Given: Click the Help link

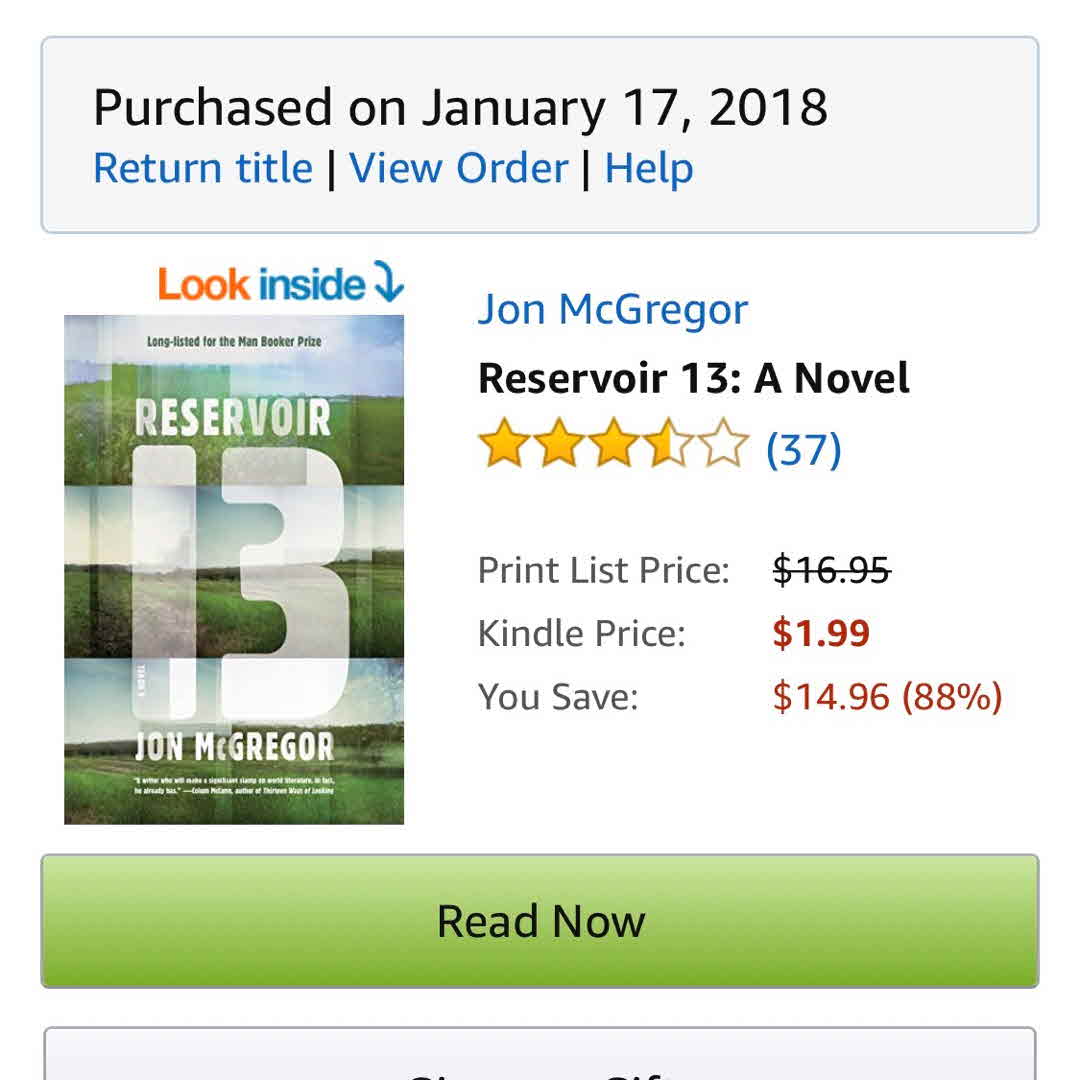Looking at the screenshot, I should click(649, 168).
